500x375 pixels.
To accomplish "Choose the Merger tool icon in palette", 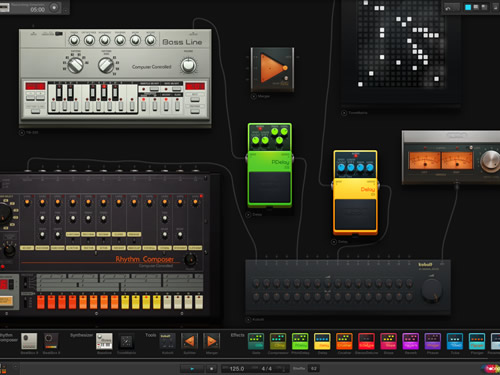I will [x=211, y=341].
